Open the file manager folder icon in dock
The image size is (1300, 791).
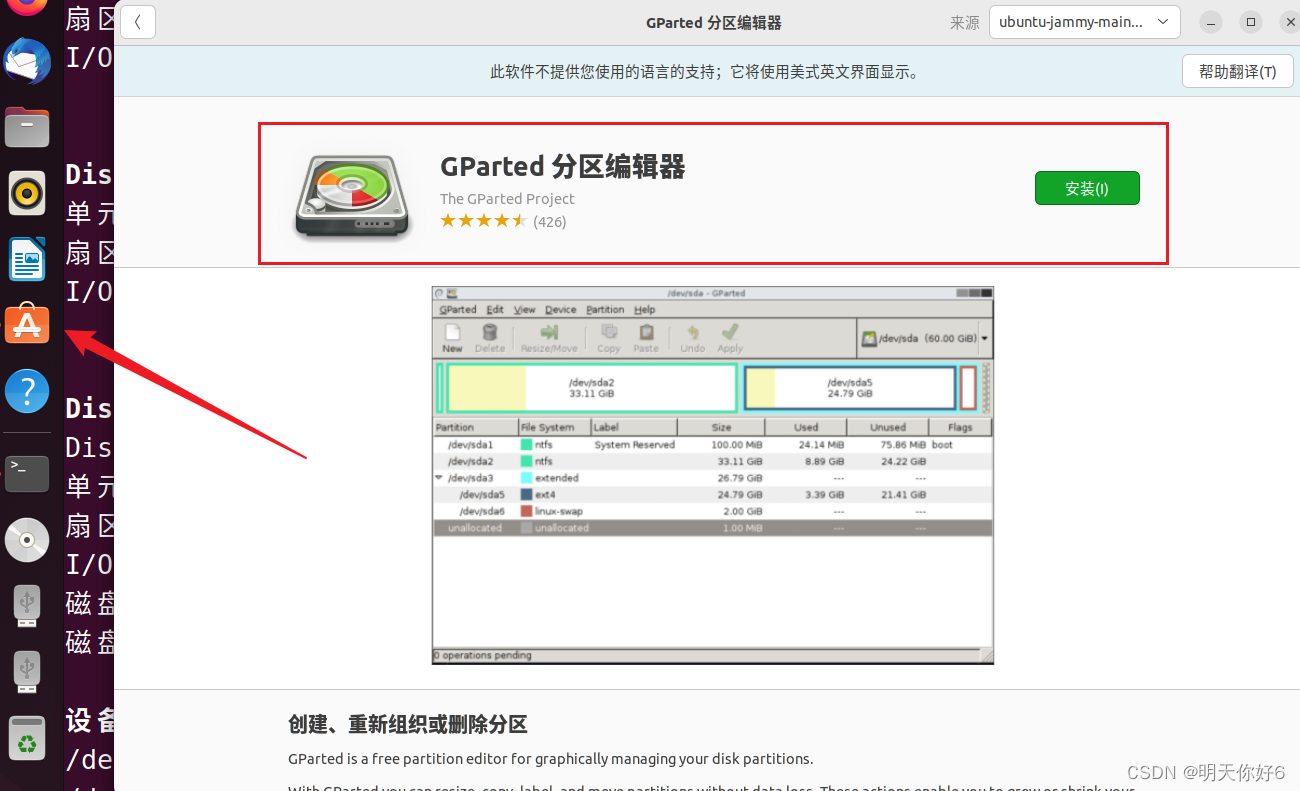[x=27, y=127]
